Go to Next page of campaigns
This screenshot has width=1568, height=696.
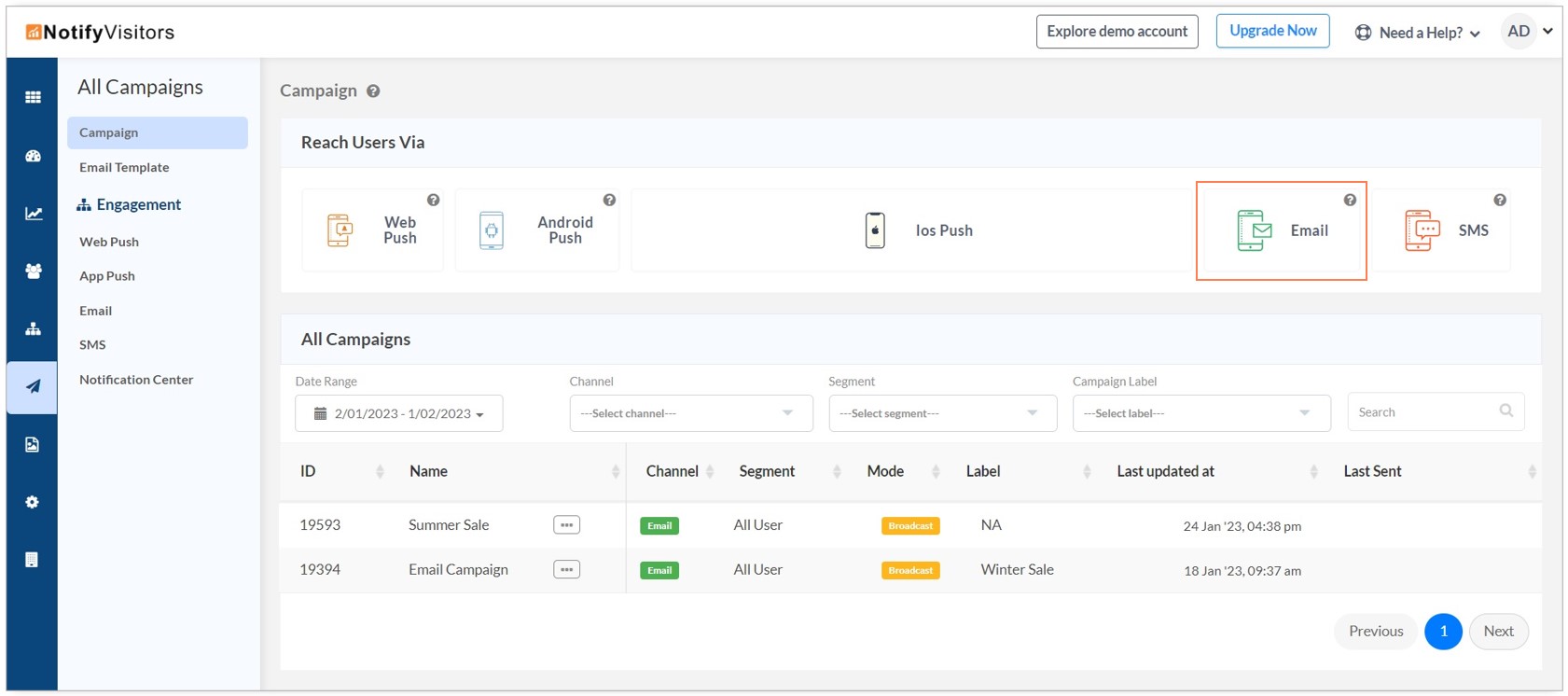point(1499,632)
